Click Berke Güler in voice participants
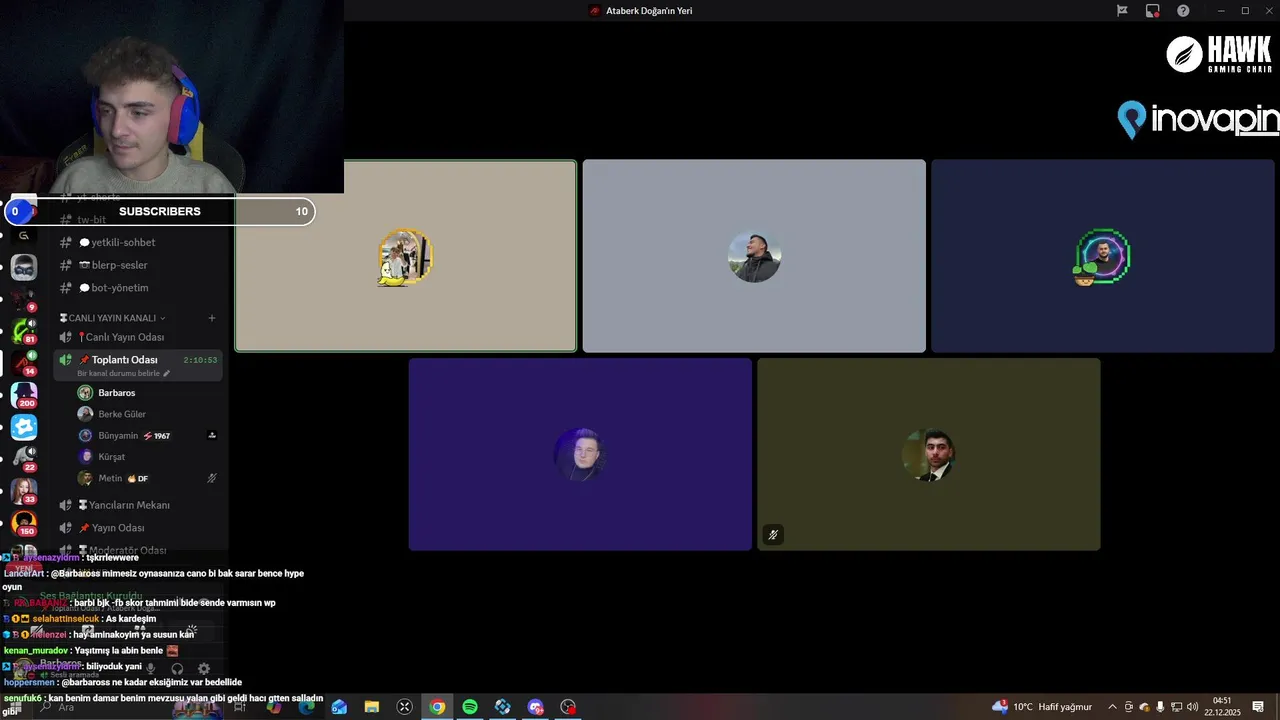The height and width of the screenshot is (720, 1280). pos(147,414)
